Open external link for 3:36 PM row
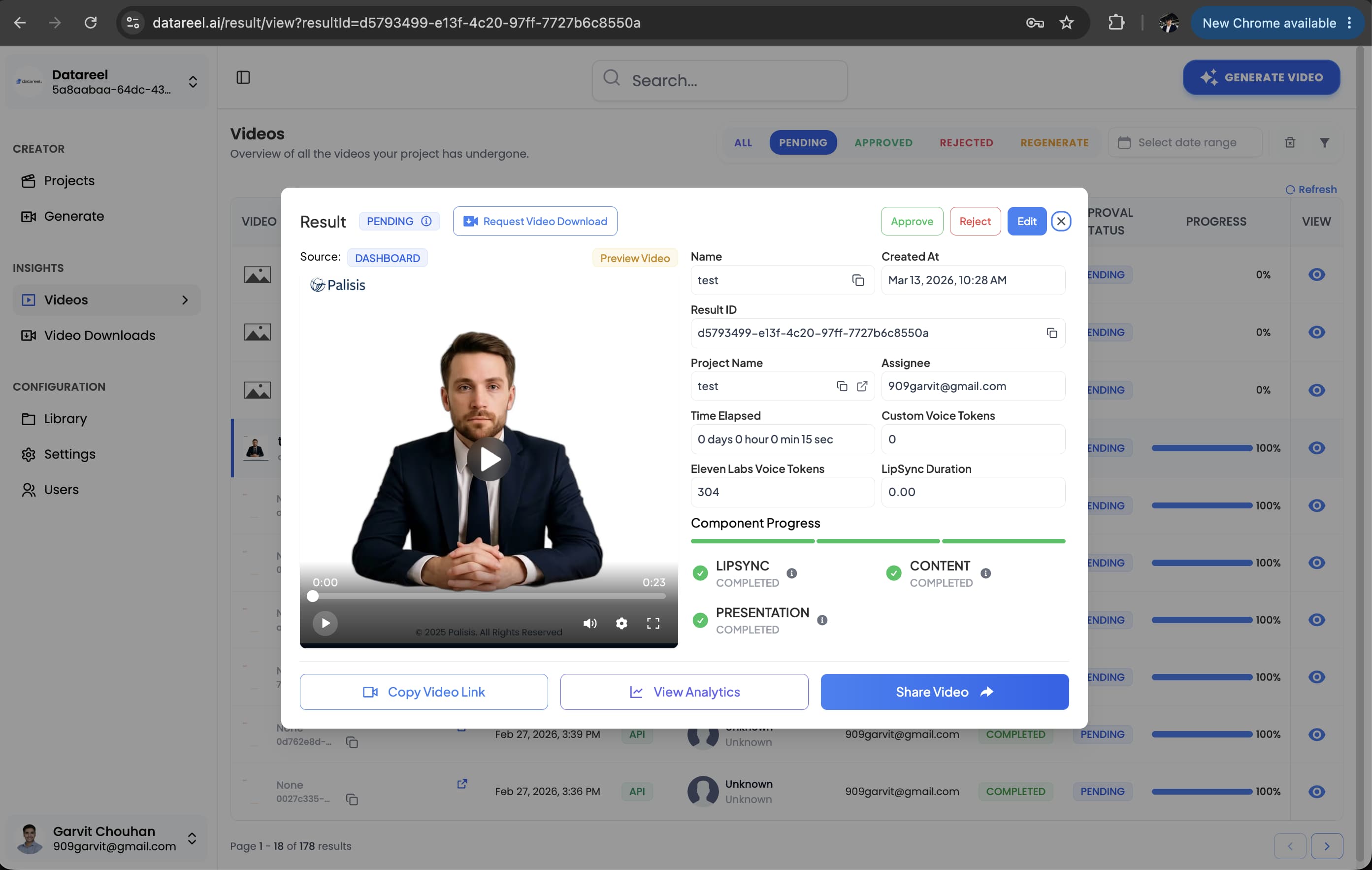This screenshot has width=1372, height=870. pyautogui.click(x=462, y=784)
